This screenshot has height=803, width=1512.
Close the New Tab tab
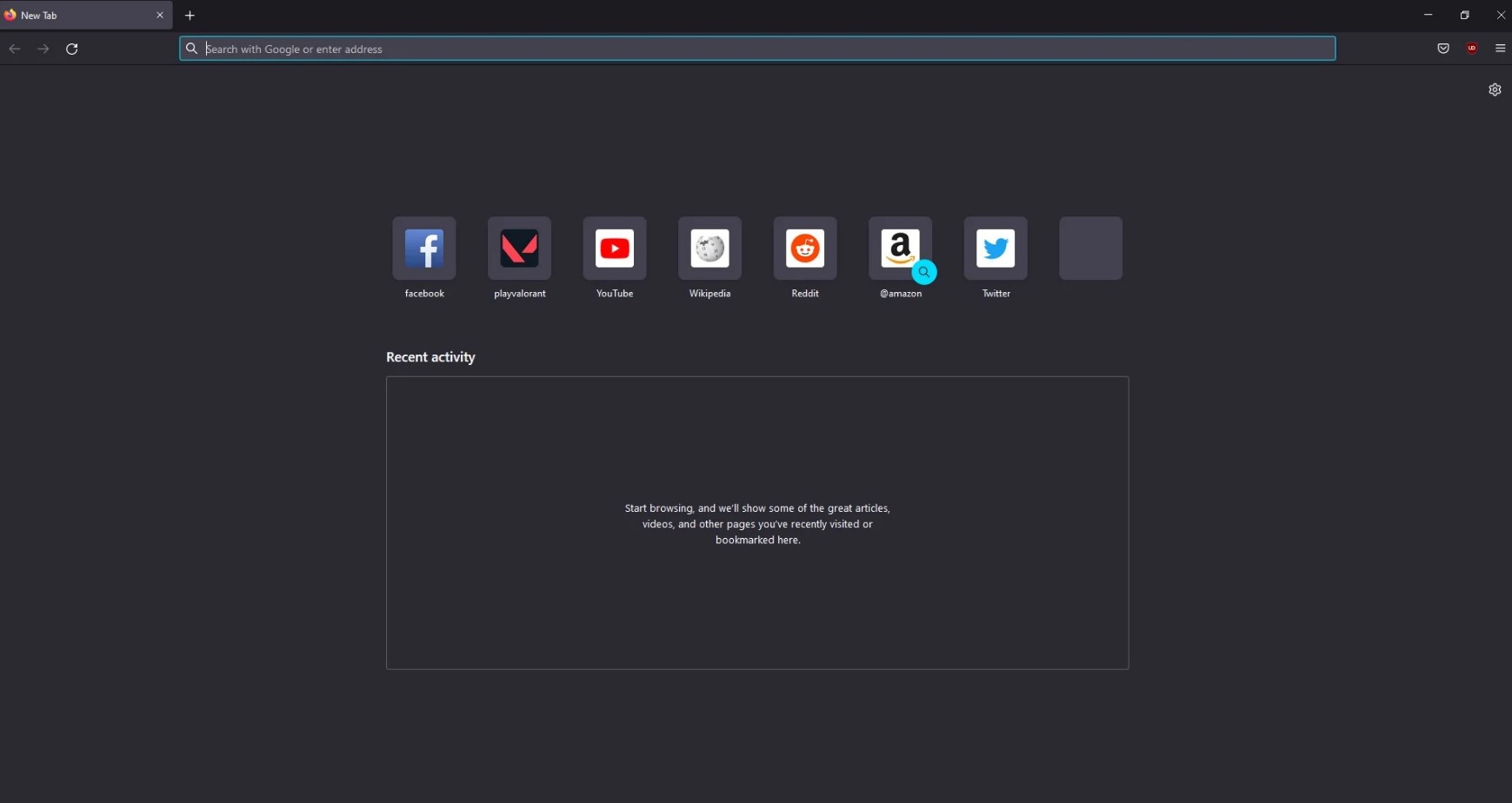pos(160,16)
